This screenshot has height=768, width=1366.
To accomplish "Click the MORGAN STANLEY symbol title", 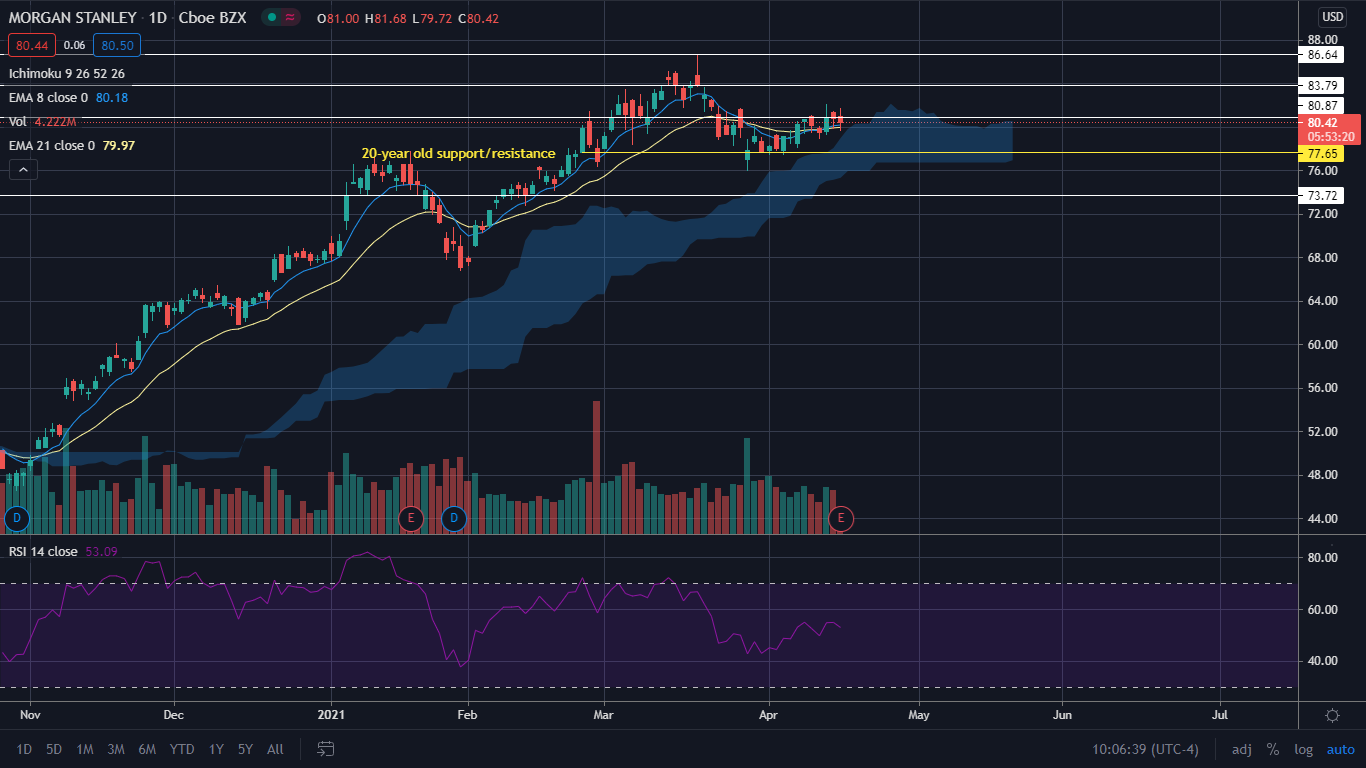I will (x=72, y=17).
